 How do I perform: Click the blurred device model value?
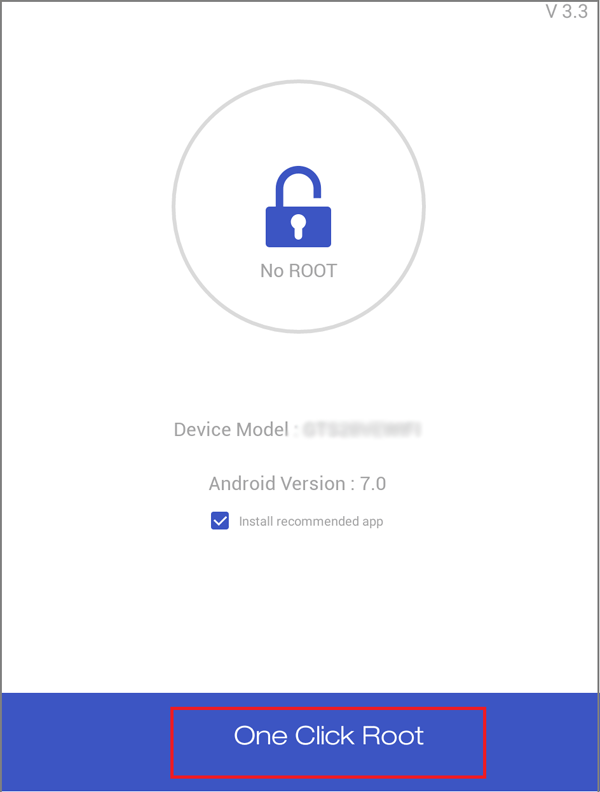(x=362, y=430)
